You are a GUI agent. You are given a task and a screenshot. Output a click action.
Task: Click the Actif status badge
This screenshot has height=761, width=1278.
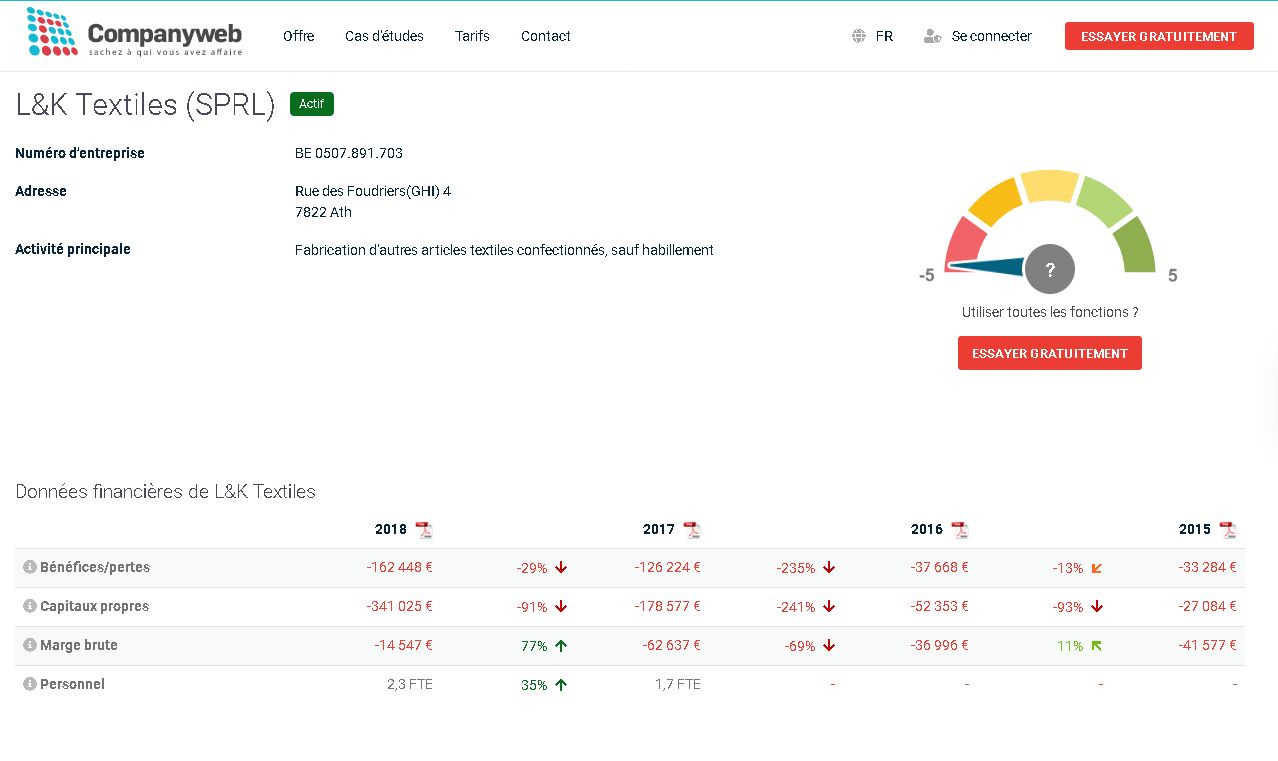312,104
